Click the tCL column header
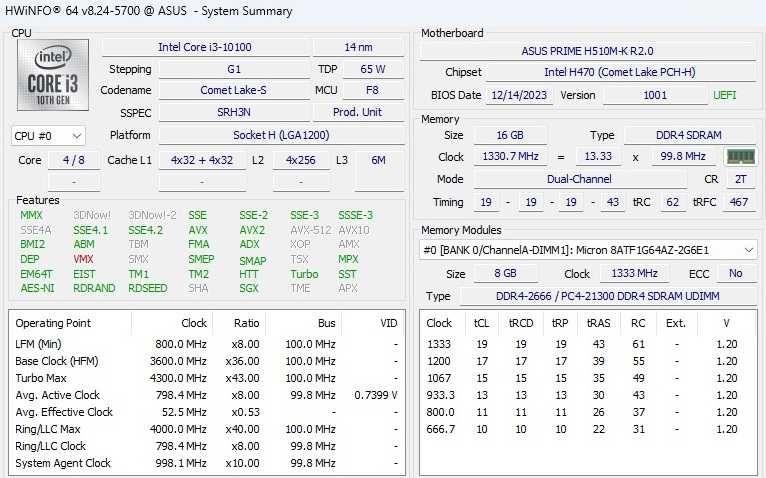The width and height of the screenshot is (766, 478). point(481,323)
